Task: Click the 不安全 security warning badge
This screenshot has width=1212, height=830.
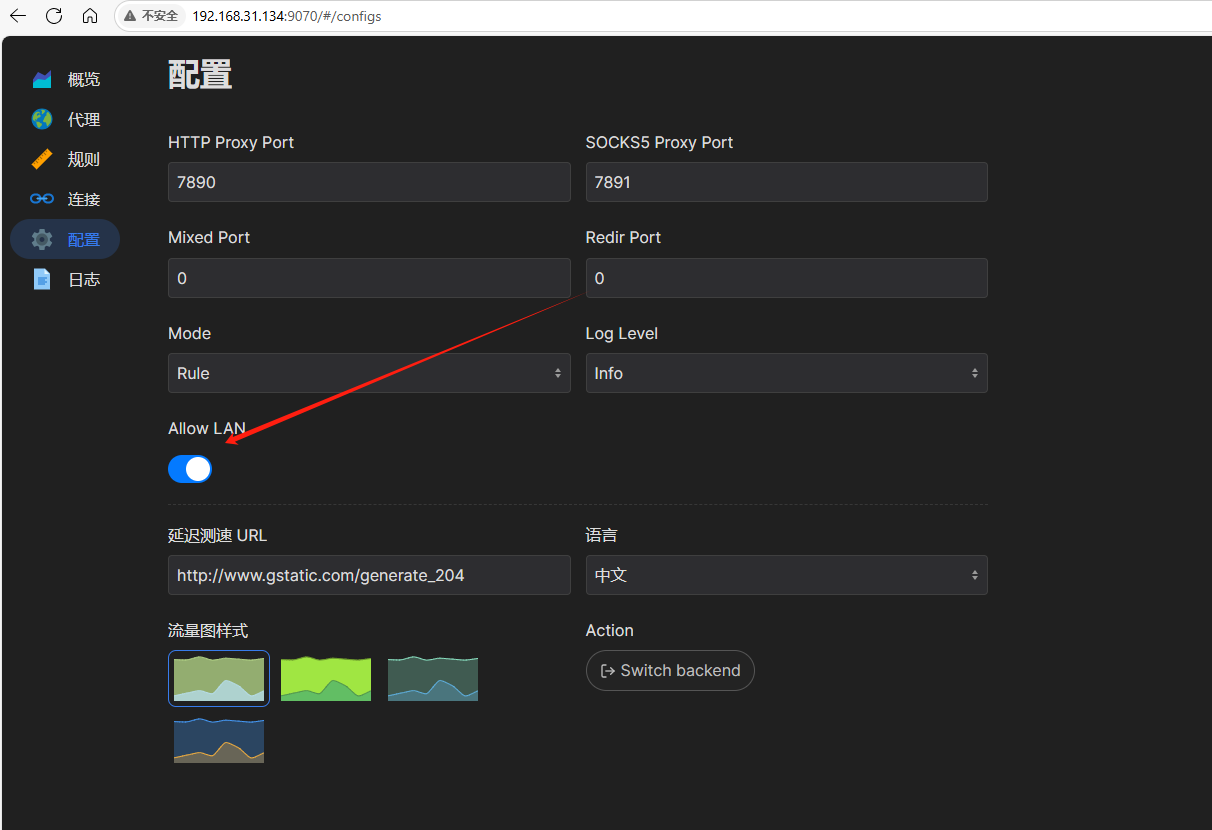Action: pos(151,16)
